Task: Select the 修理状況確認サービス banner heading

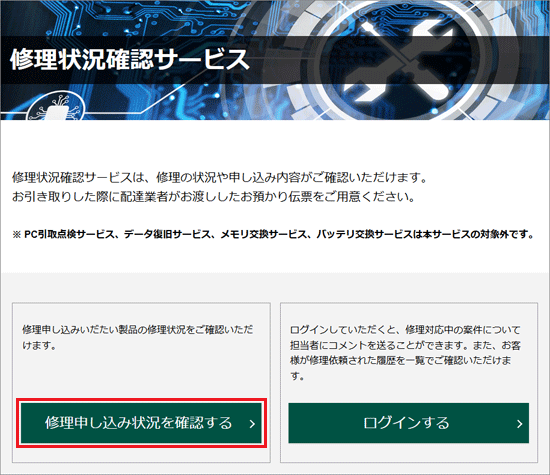Action: 130,60
